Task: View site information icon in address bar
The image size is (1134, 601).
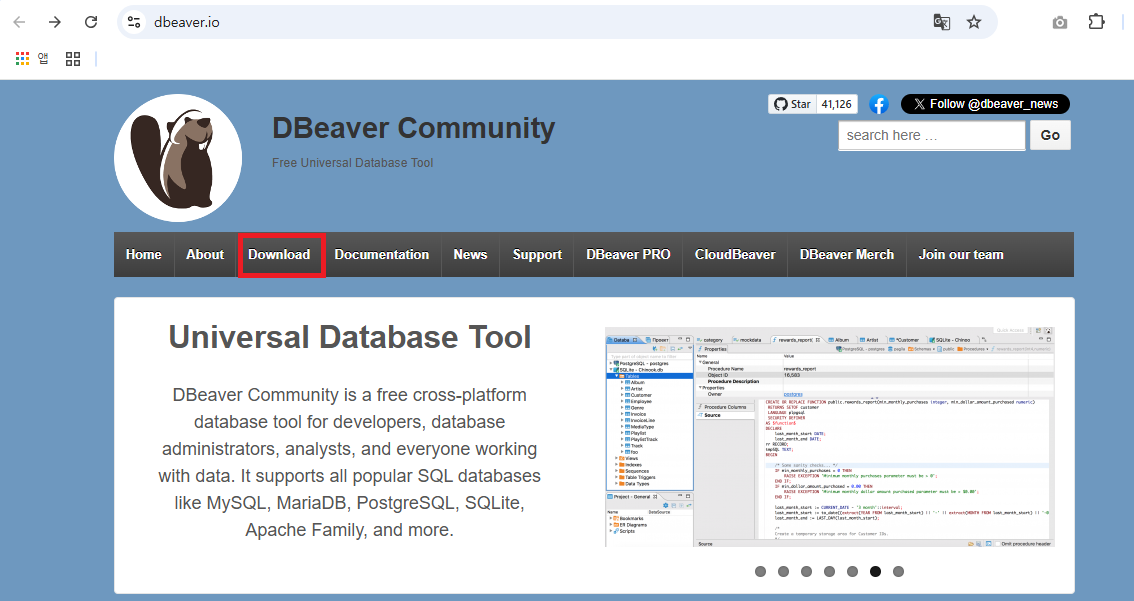Action: pyautogui.click(x=134, y=22)
